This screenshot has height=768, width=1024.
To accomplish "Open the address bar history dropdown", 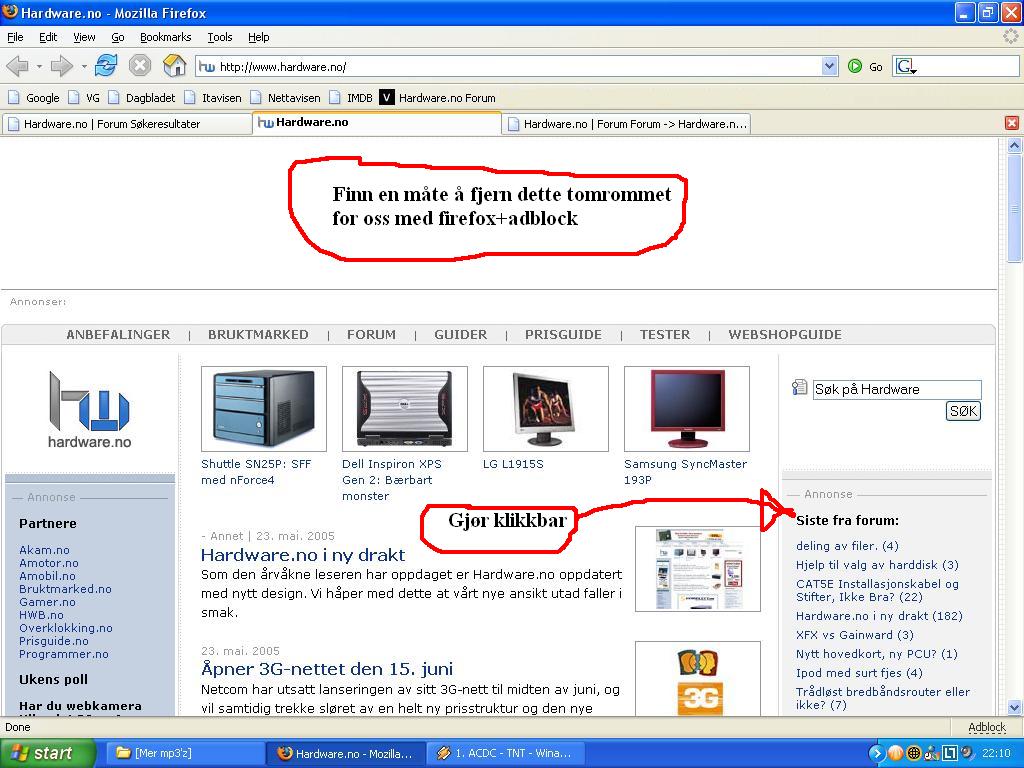I will 829,66.
